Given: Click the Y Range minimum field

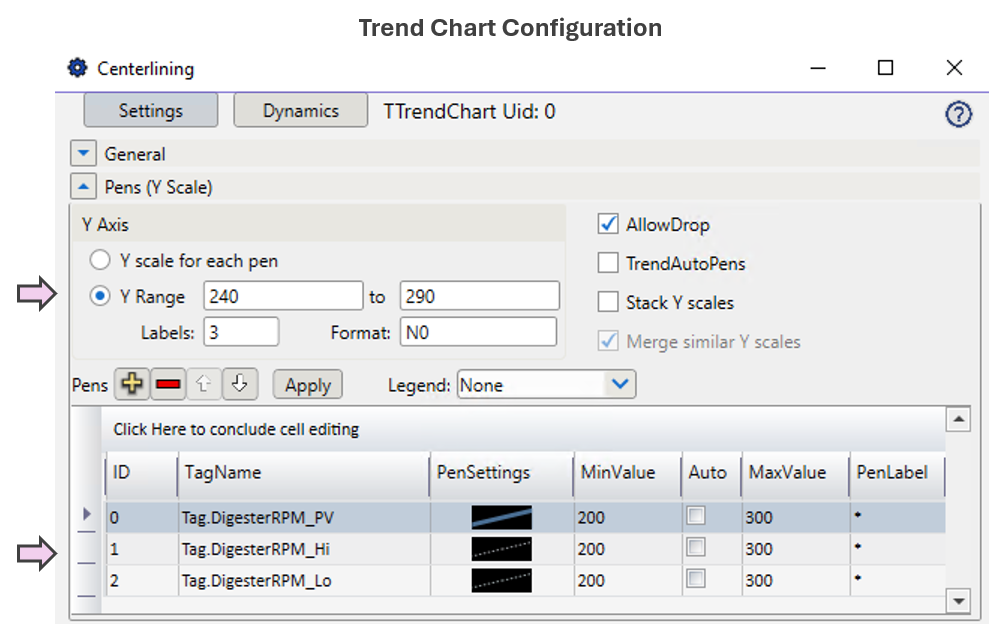Looking at the screenshot, I should 282,296.
